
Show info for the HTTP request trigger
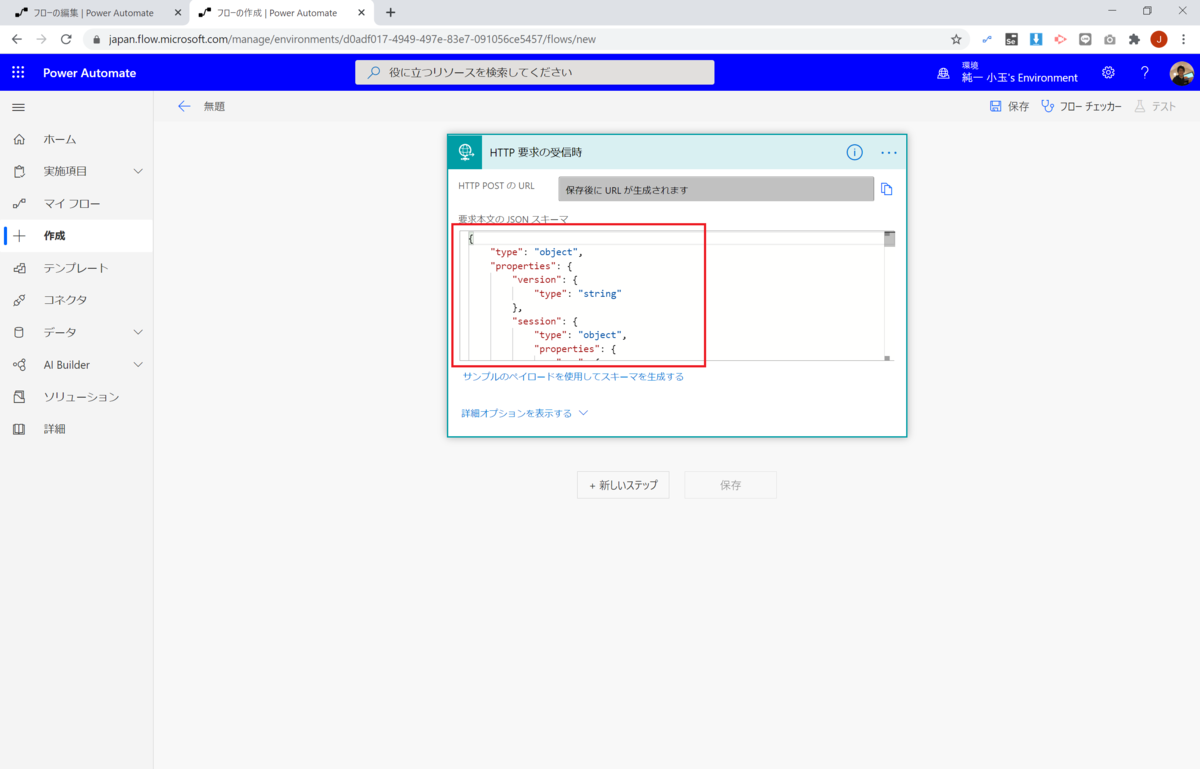point(854,152)
